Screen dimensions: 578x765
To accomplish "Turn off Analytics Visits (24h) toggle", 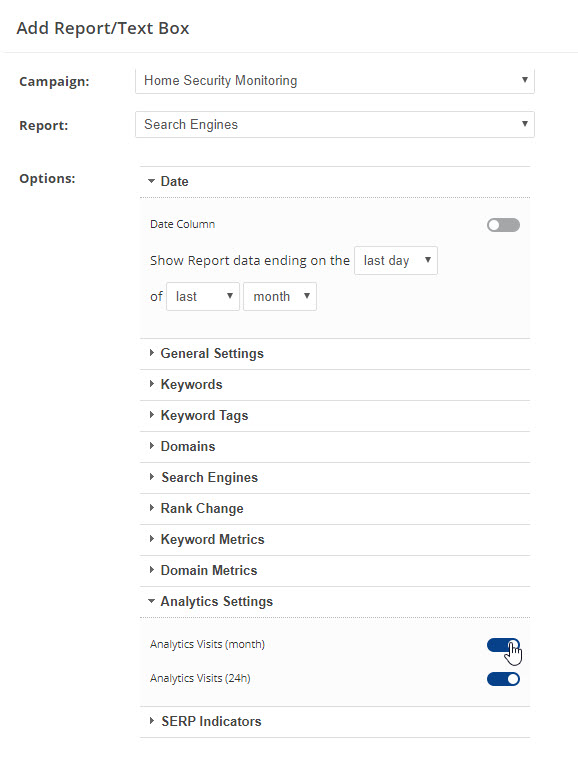I will point(503,679).
